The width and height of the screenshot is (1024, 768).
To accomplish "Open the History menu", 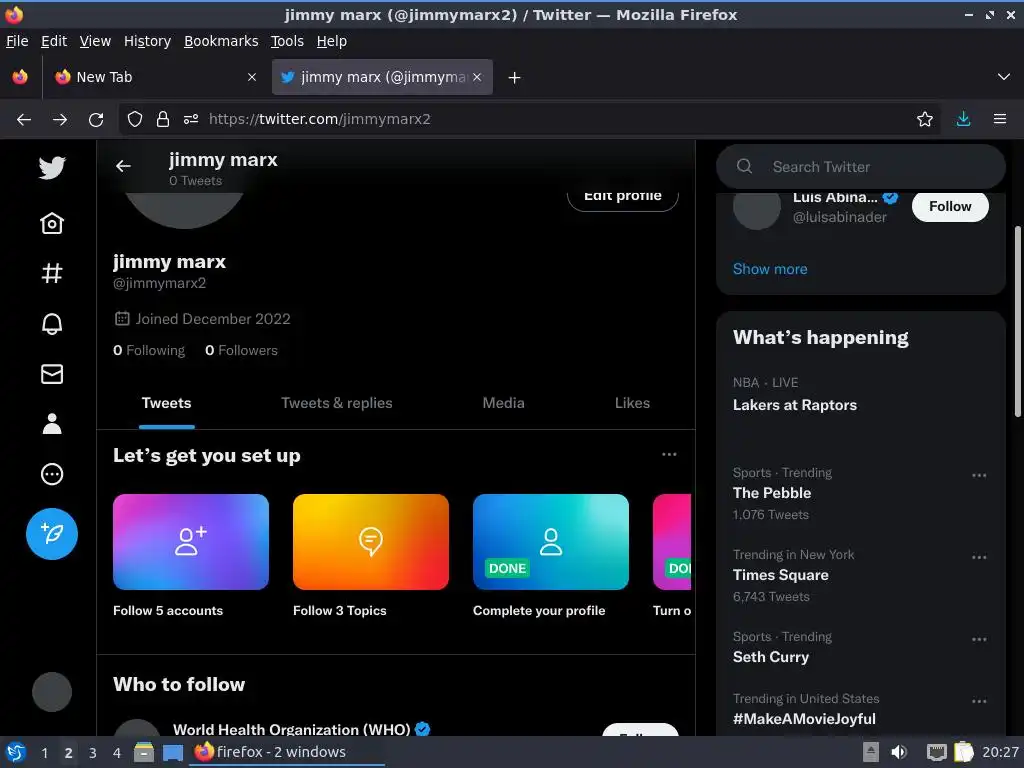I will pos(148,41).
